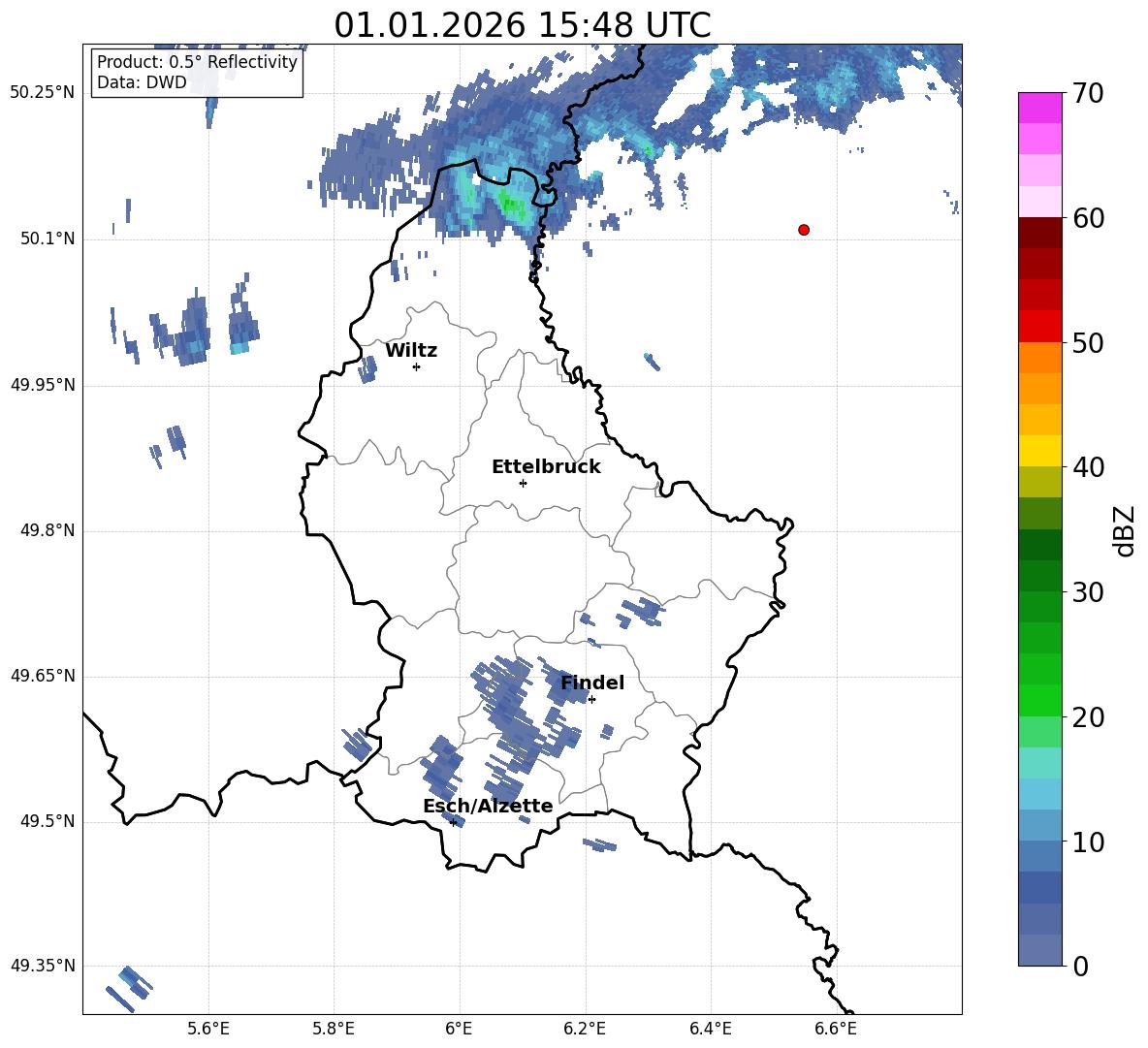This screenshot has width=1148, height=1048.
Task: Click the Findel cross marker
Action: [x=592, y=700]
